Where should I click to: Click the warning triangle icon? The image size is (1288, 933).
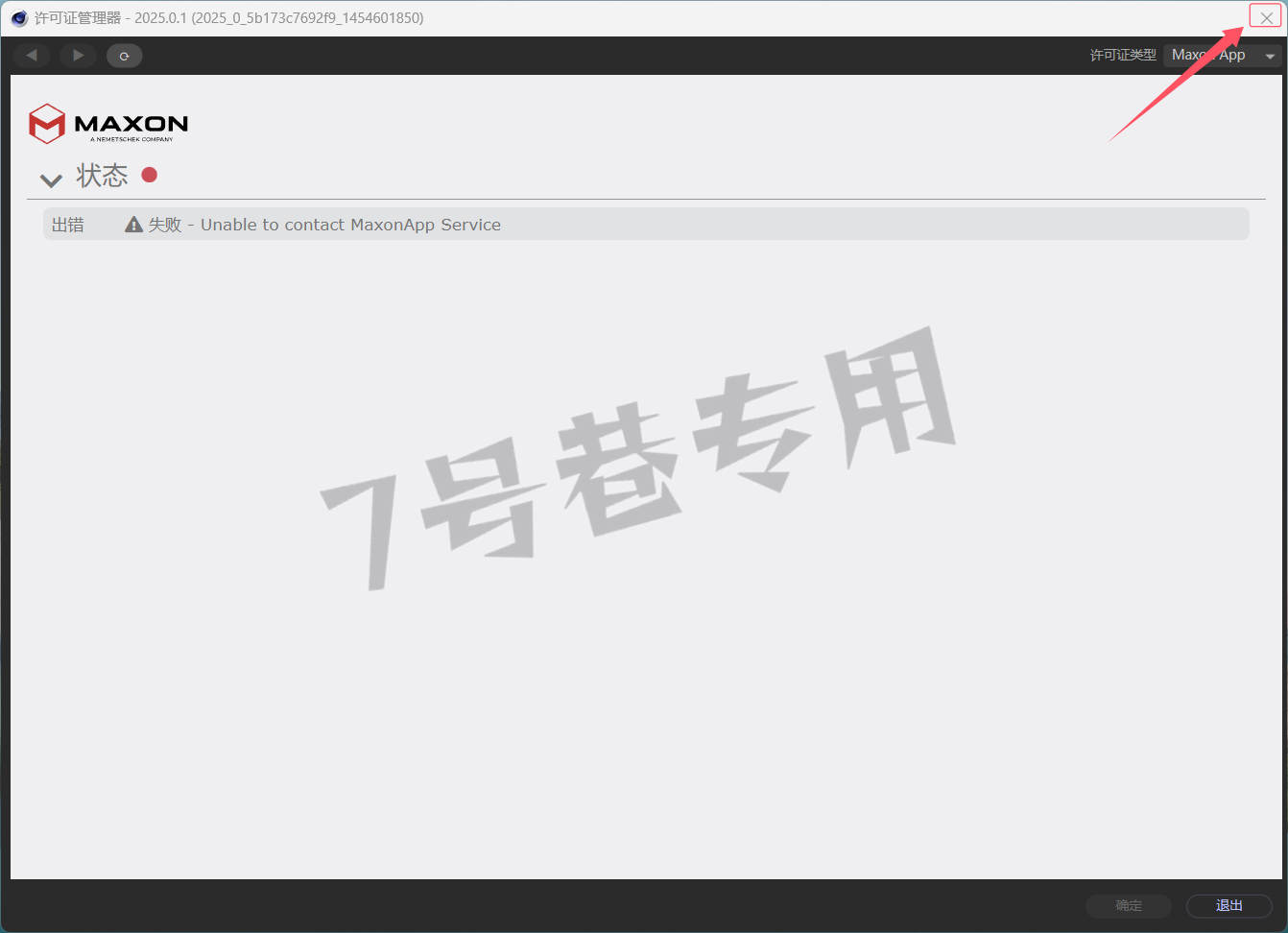click(134, 225)
